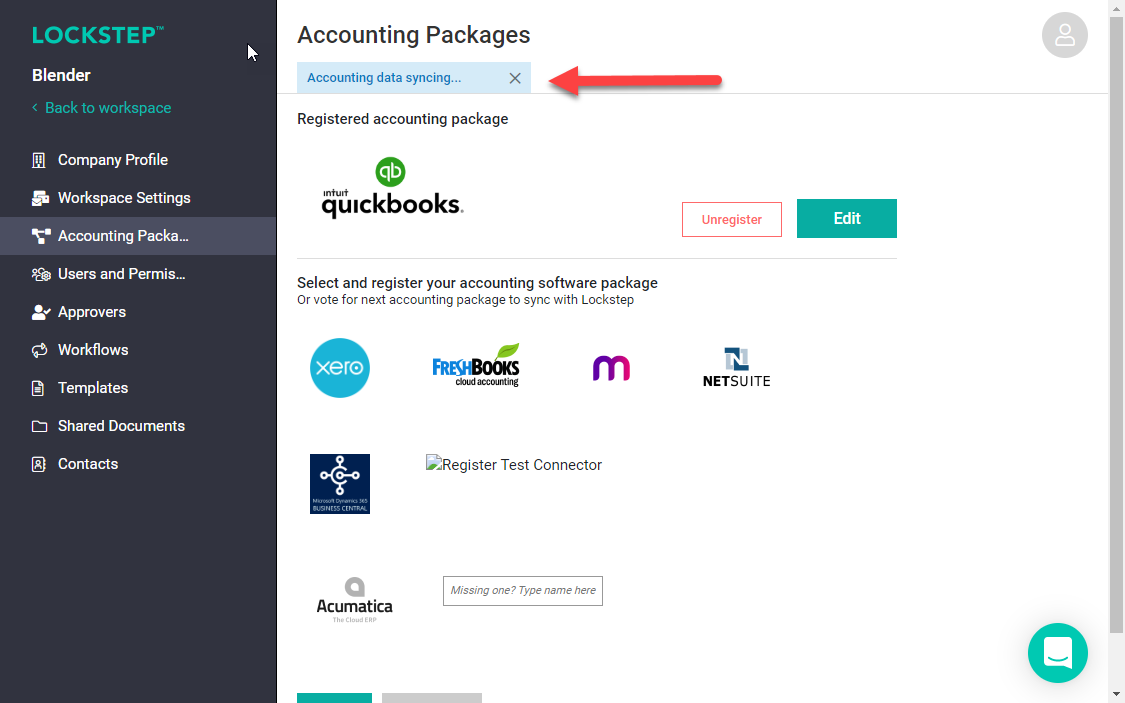Click the Unregister button
Screen dimensions: 1125x703
pos(731,219)
